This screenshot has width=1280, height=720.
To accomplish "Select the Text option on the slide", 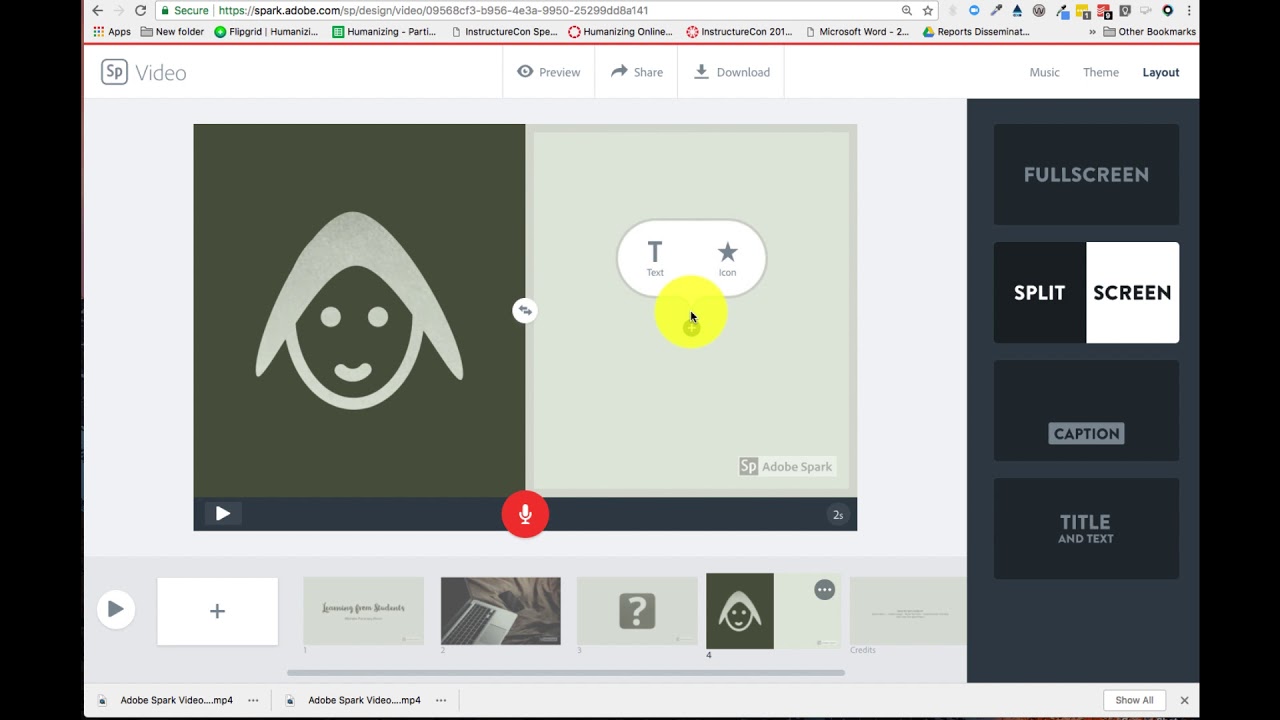I will [x=655, y=258].
